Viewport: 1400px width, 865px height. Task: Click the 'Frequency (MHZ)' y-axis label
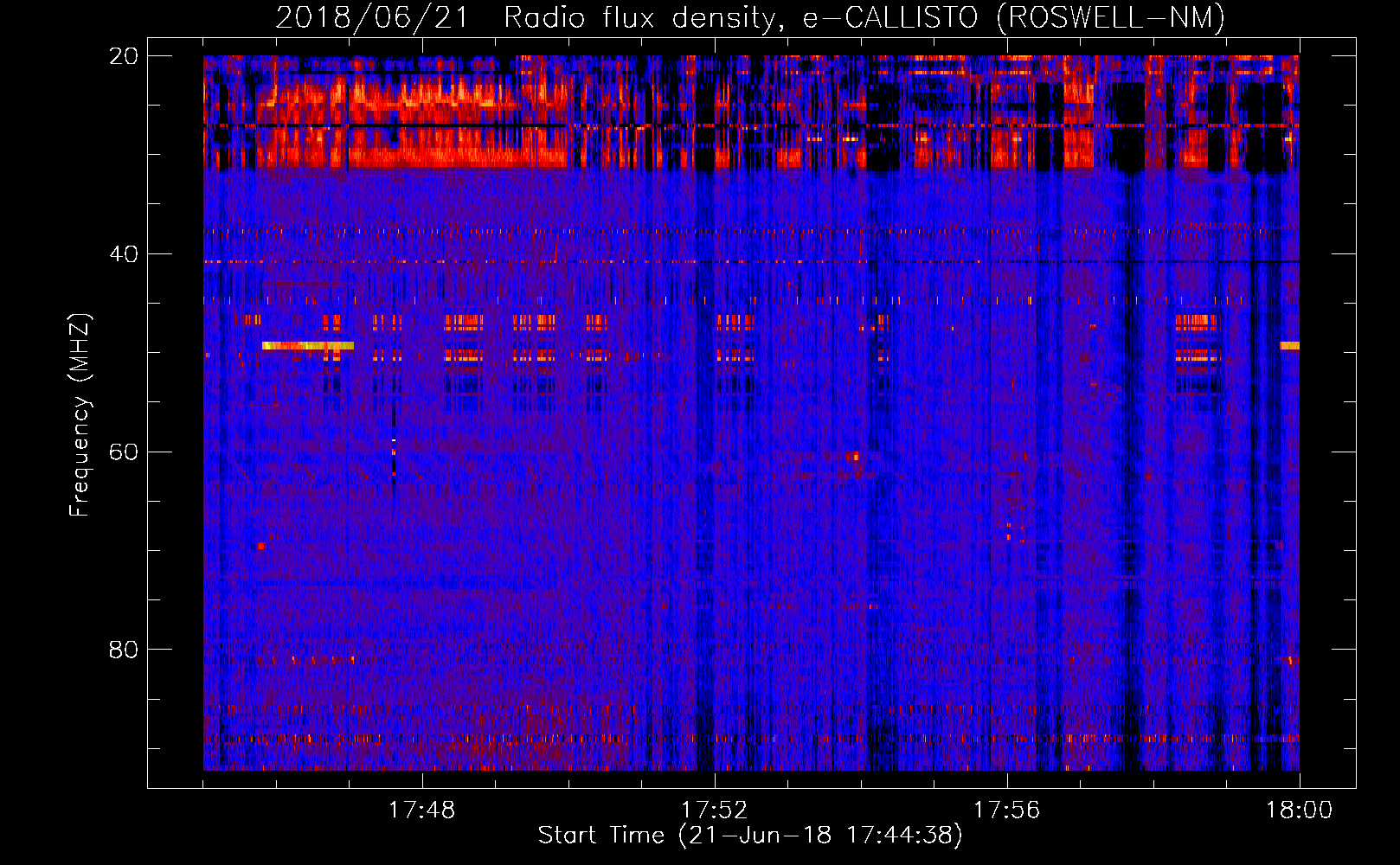tap(80, 415)
